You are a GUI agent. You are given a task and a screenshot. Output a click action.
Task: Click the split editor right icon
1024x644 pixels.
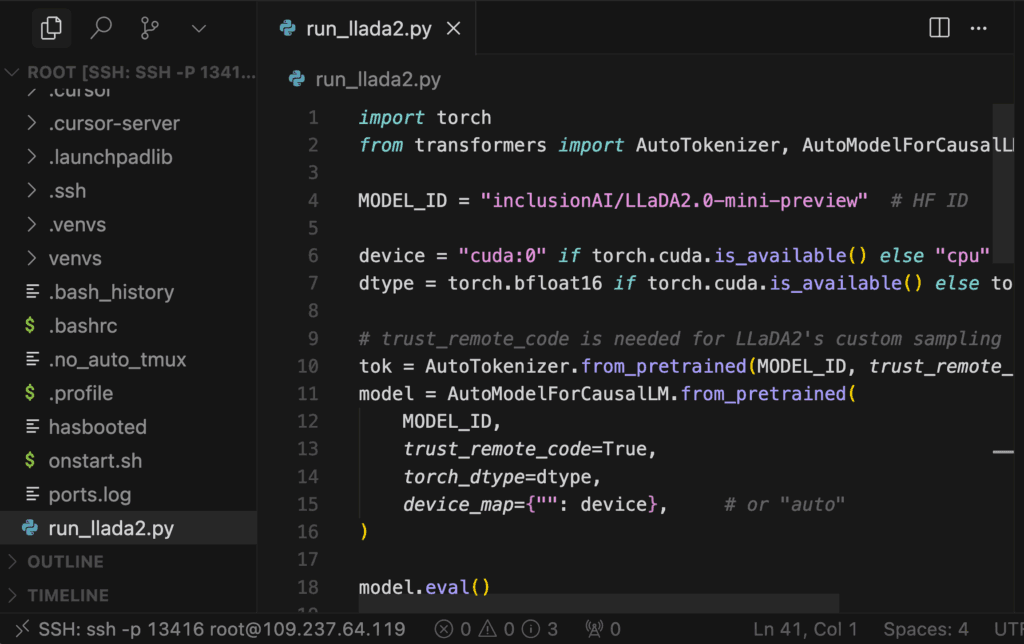pyautogui.click(x=939, y=28)
